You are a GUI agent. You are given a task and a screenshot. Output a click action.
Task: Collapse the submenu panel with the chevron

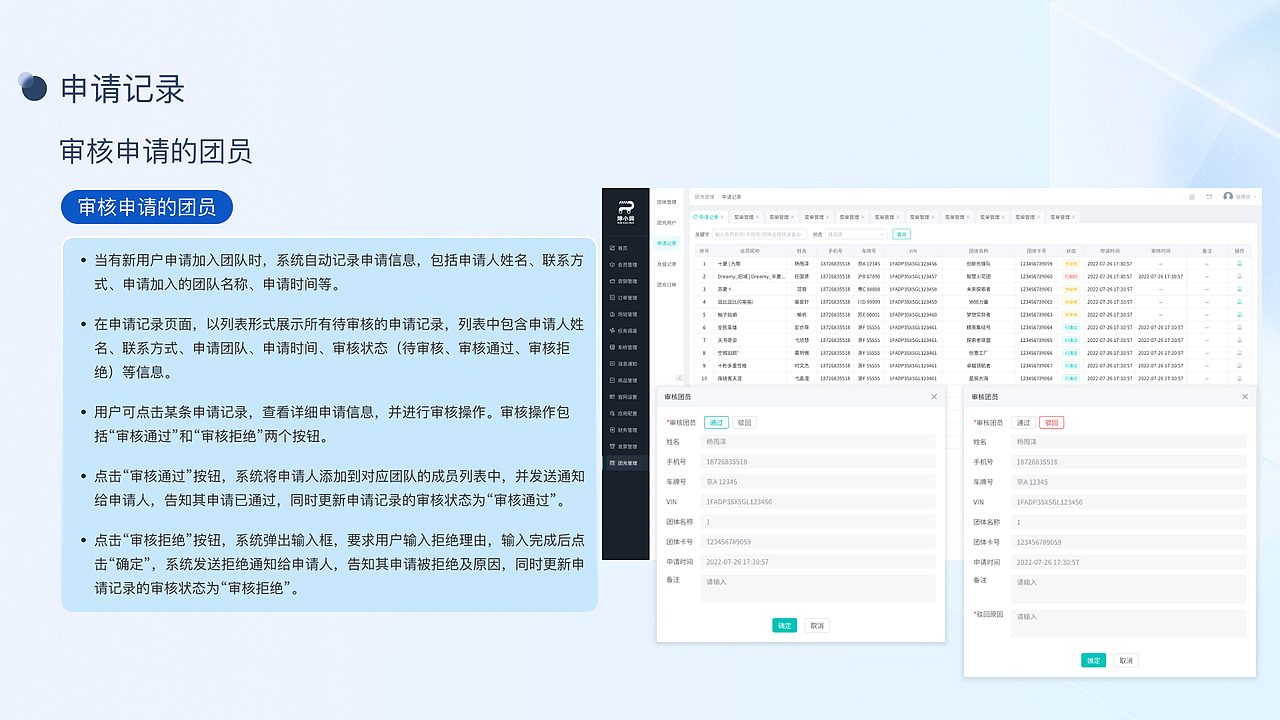(680, 376)
